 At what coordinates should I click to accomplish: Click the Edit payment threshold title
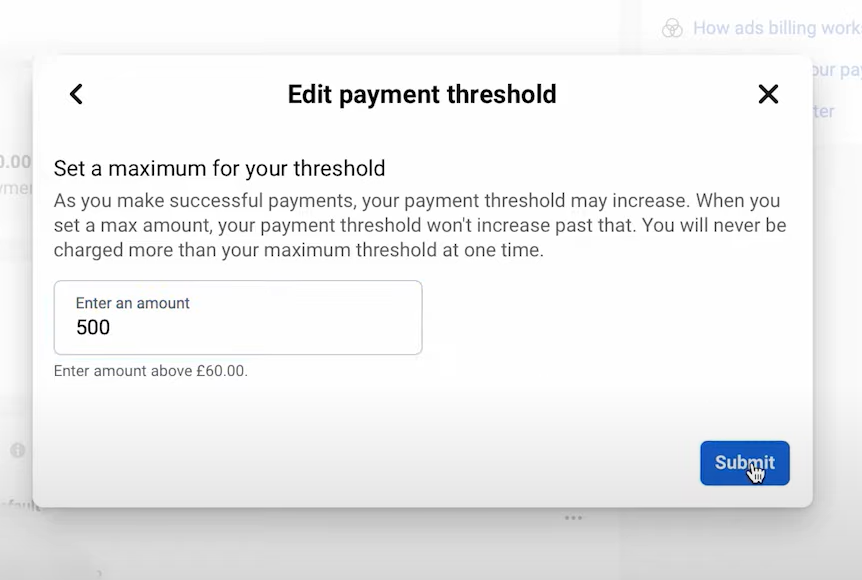(x=421, y=94)
